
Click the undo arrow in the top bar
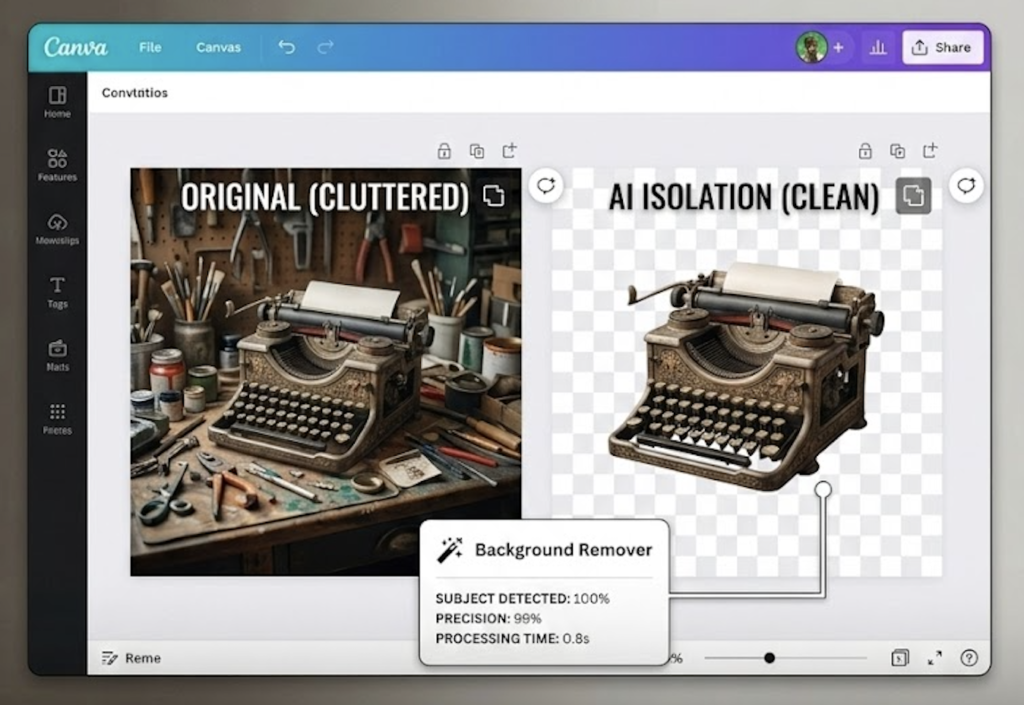[x=287, y=47]
